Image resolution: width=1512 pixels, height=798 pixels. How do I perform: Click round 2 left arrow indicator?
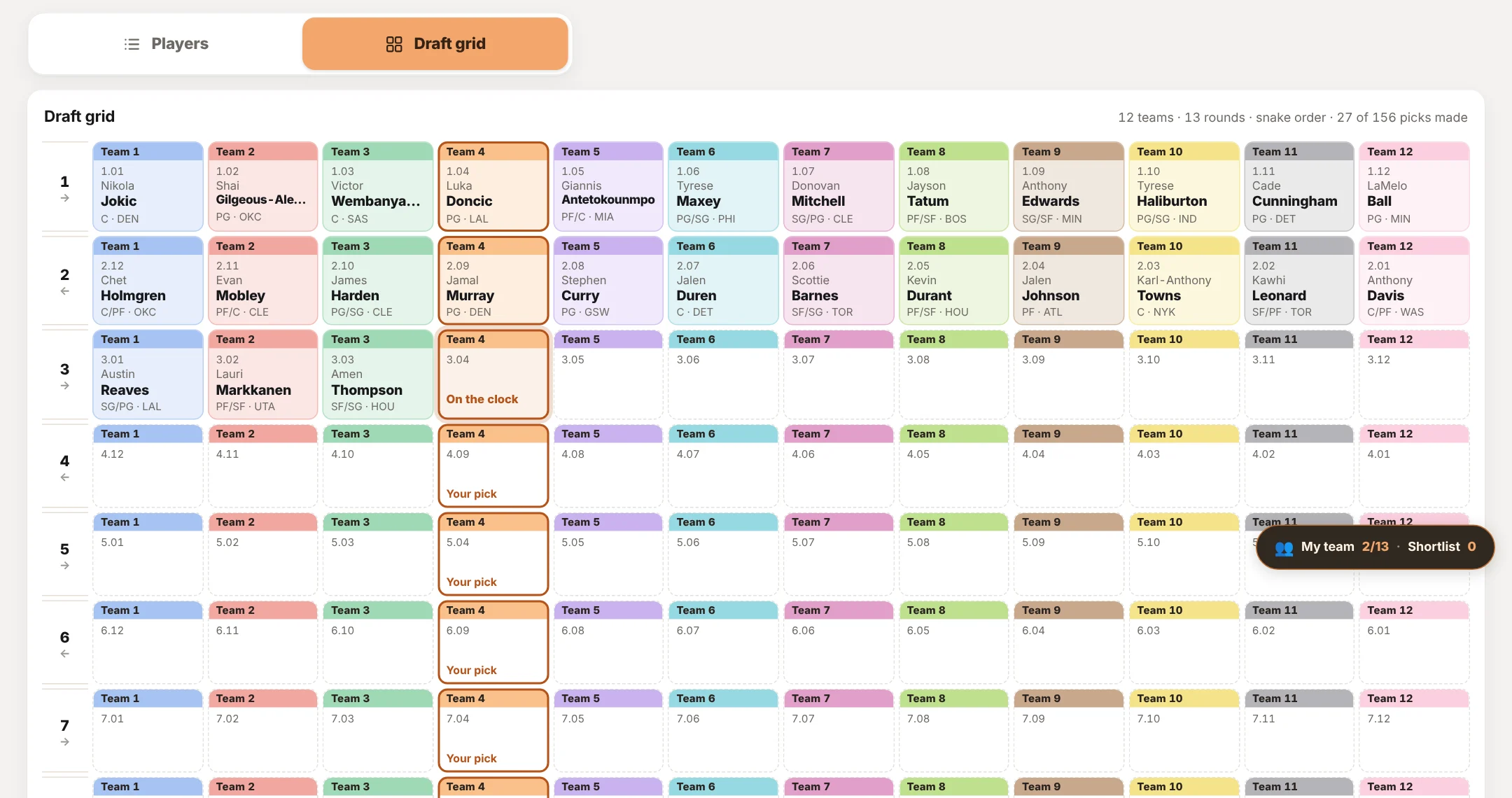coord(64,291)
